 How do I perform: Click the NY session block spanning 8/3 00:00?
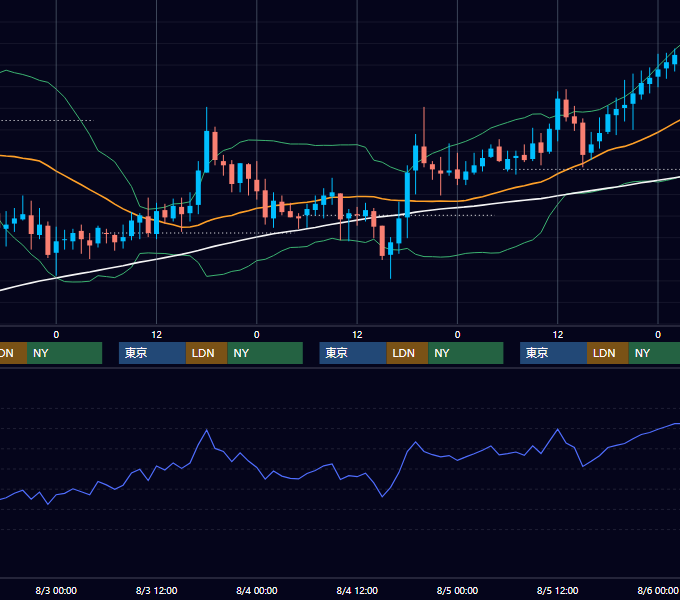[x=64, y=353]
